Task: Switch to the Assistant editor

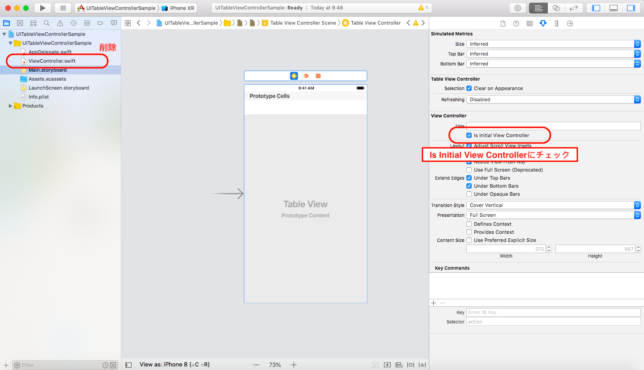Action: [x=556, y=8]
